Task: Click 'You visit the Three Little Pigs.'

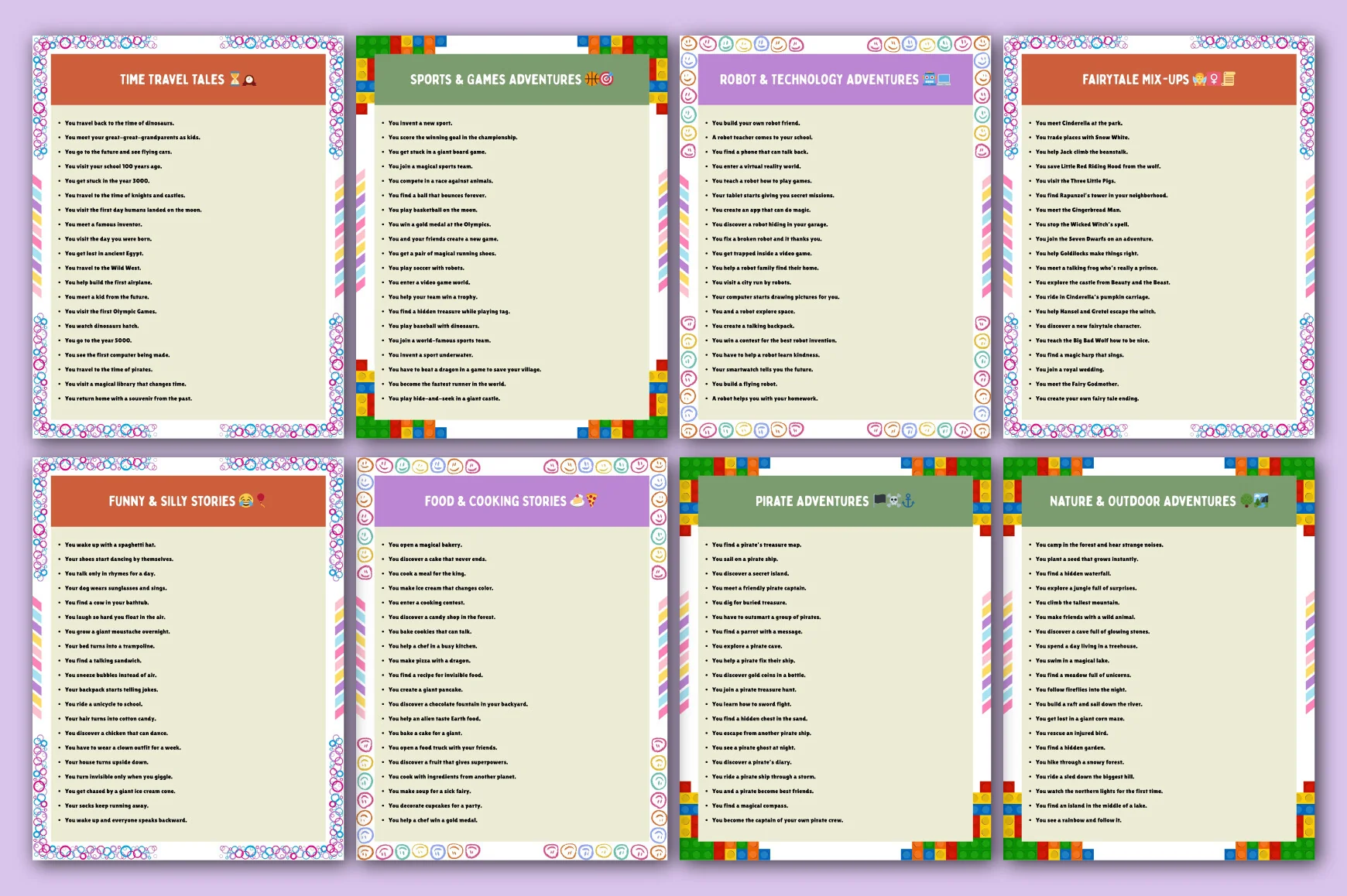Action: (1075, 181)
